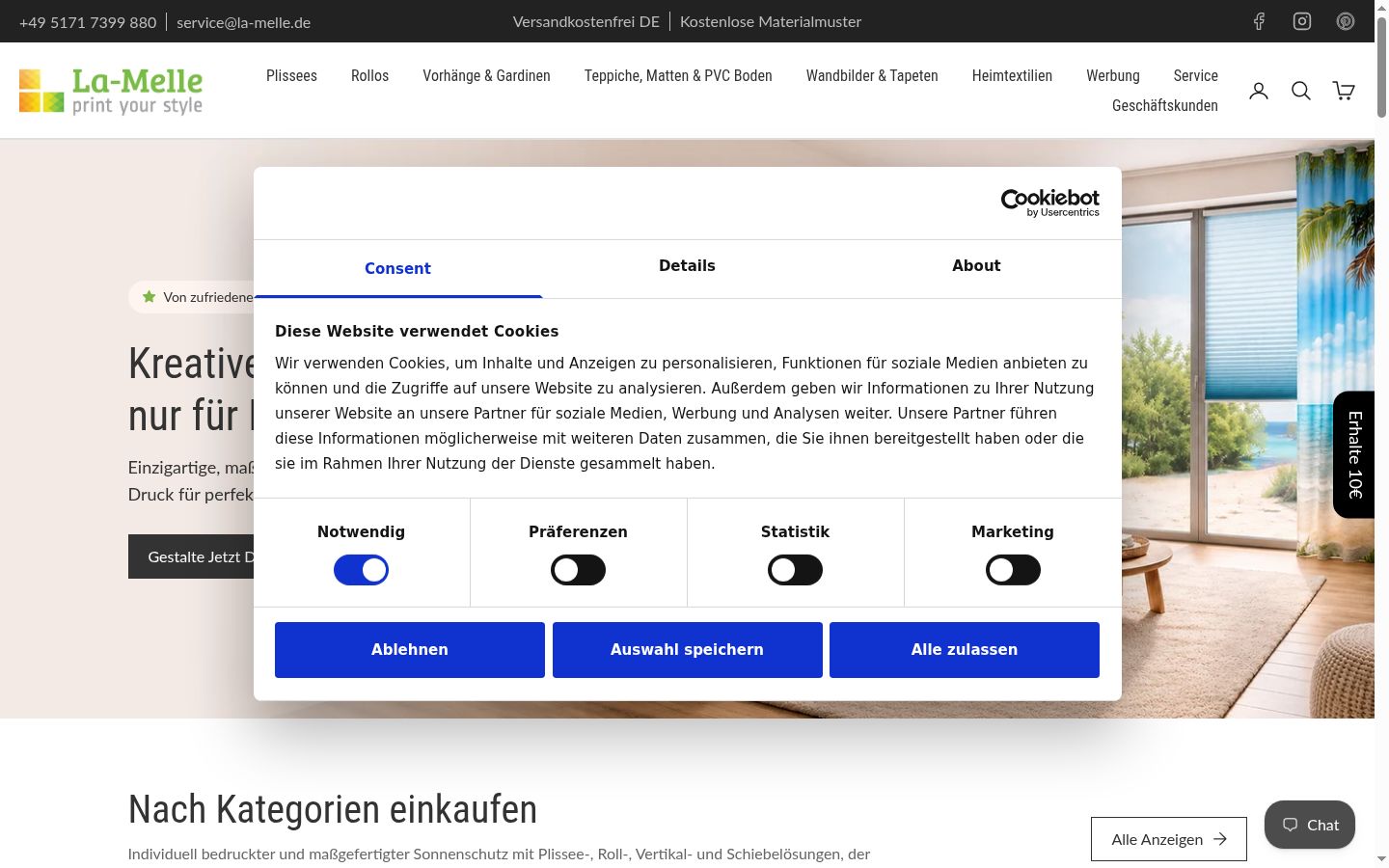
Task: Open Teppiche, Matten & PVC Boden menu
Action: (x=678, y=75)
